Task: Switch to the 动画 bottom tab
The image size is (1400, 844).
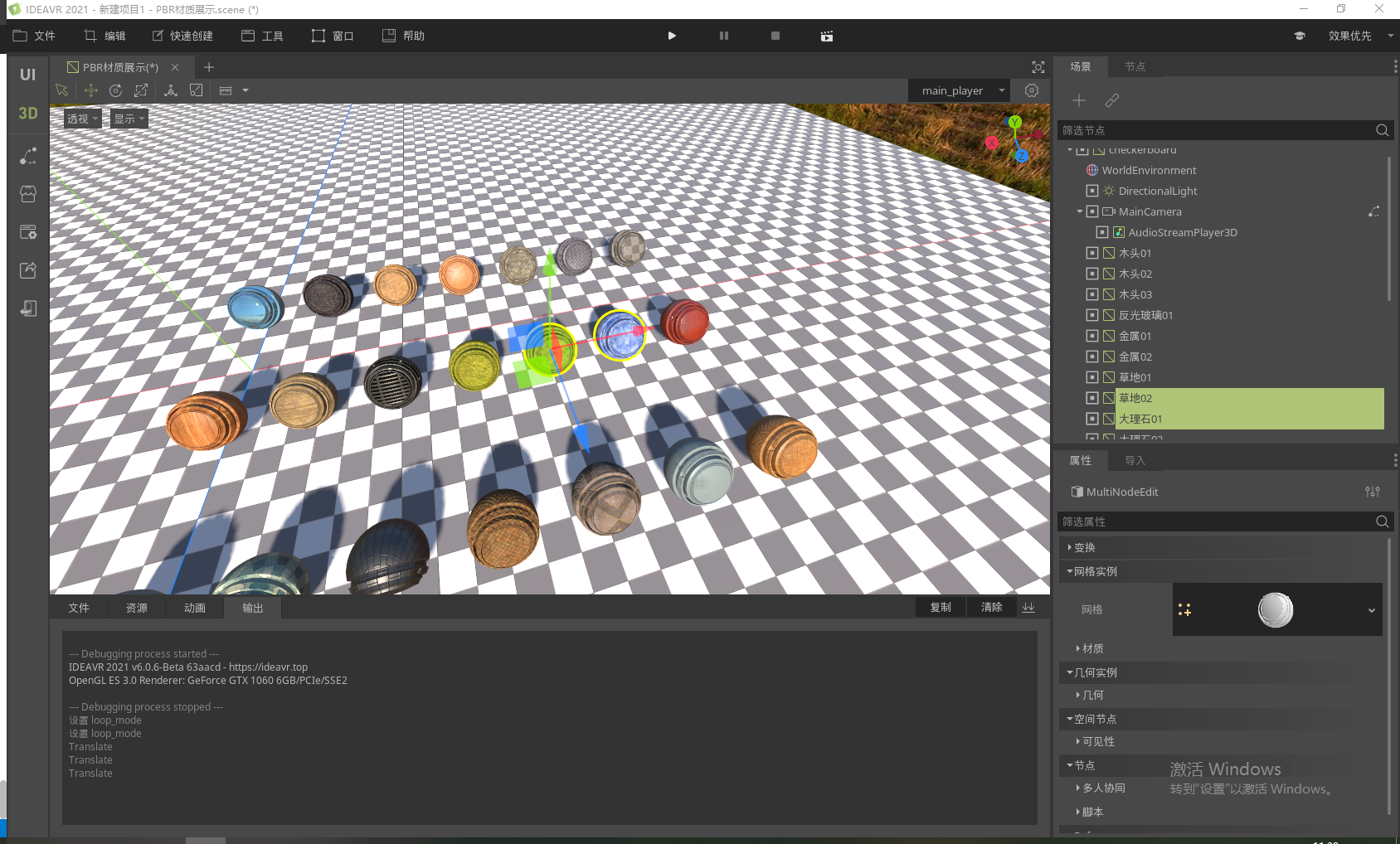Action: point(195,608)
